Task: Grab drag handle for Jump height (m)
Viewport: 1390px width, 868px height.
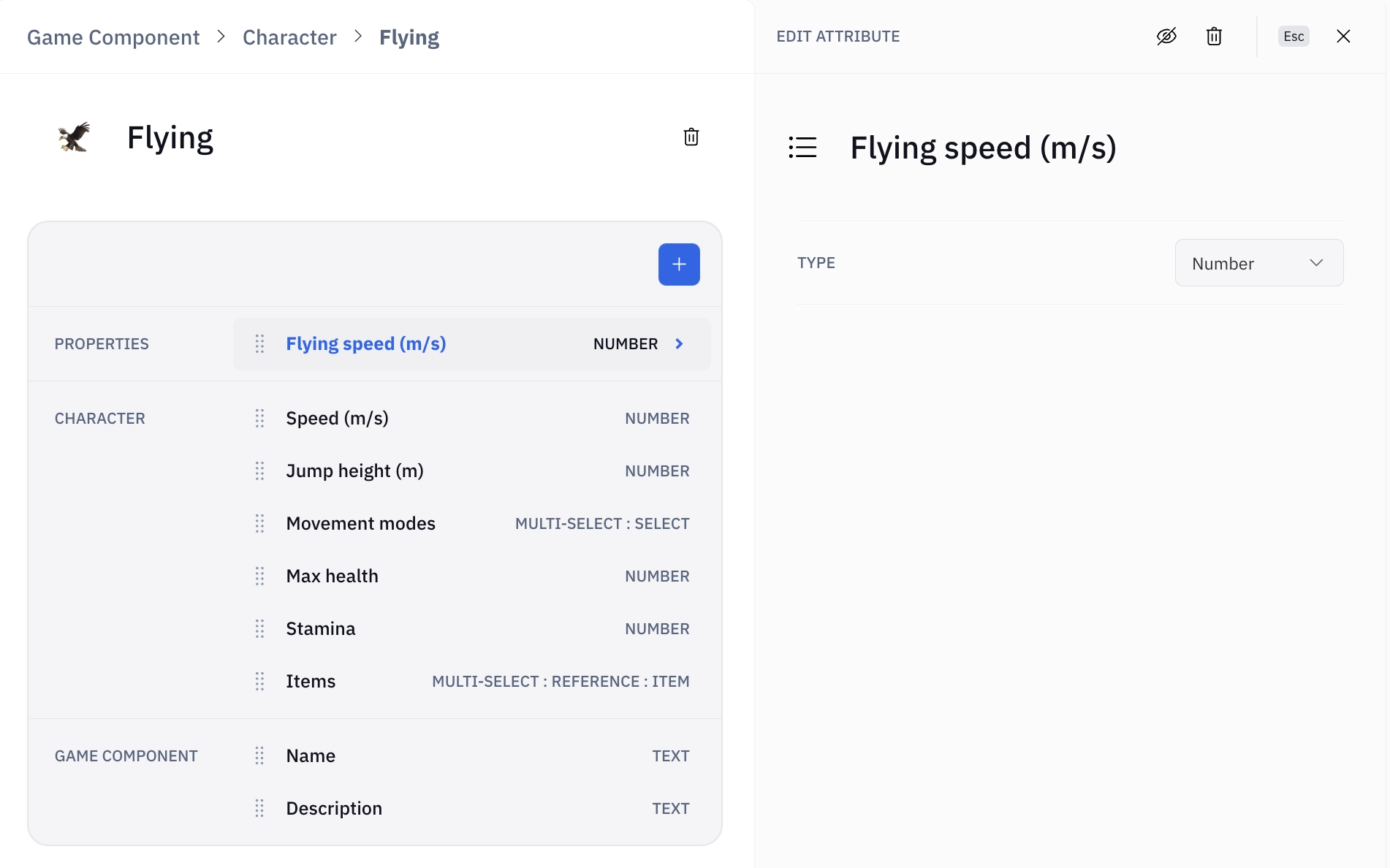Action: [x=259, y=471]
